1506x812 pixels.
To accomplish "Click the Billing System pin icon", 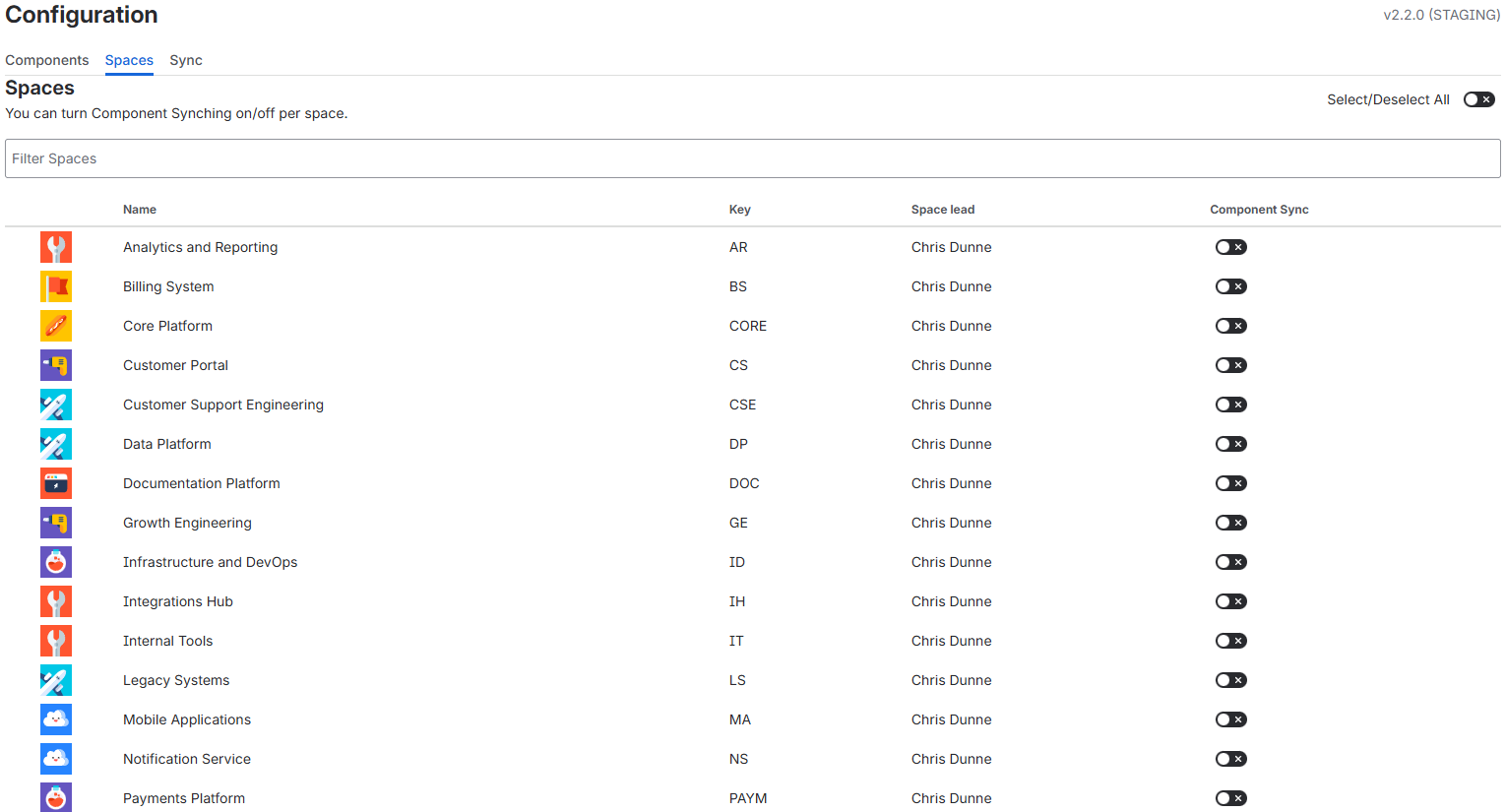I will [x=56, y=286].
